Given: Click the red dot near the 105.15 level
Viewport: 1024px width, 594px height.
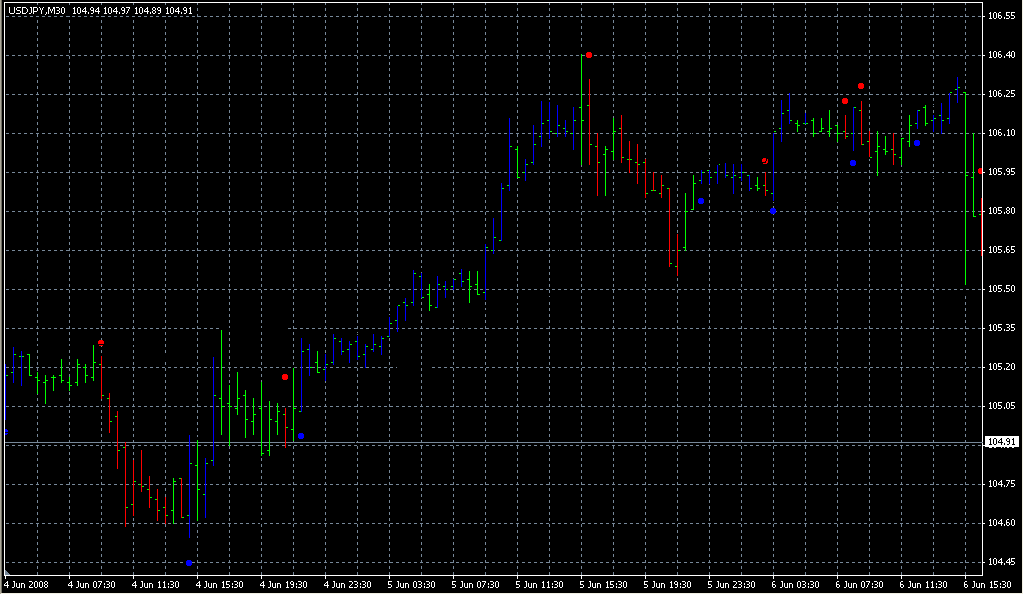Looking at the screenshot, I should coord(285,377).
